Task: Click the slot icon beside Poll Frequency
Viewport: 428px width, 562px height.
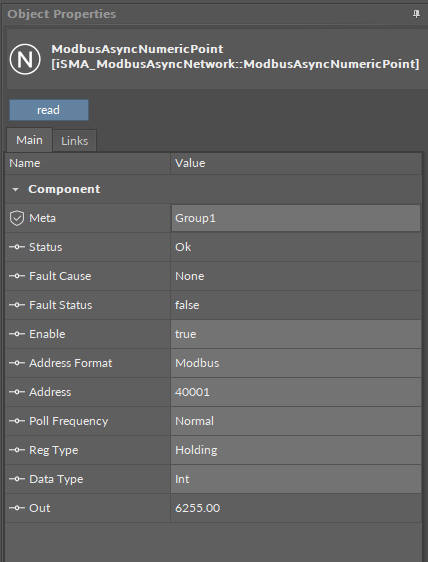Action: pyautogui.click(x=17, y=421)
